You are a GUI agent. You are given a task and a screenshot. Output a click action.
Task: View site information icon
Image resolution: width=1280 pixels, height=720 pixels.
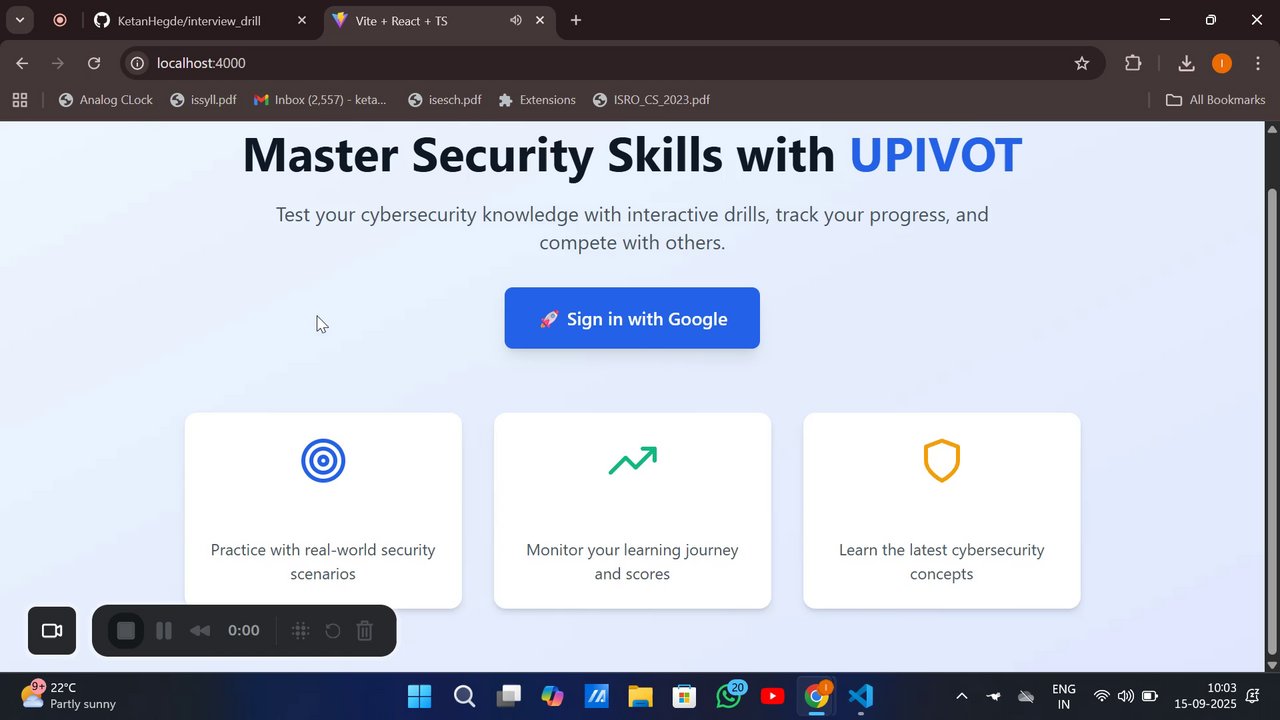tap(138, 63)
